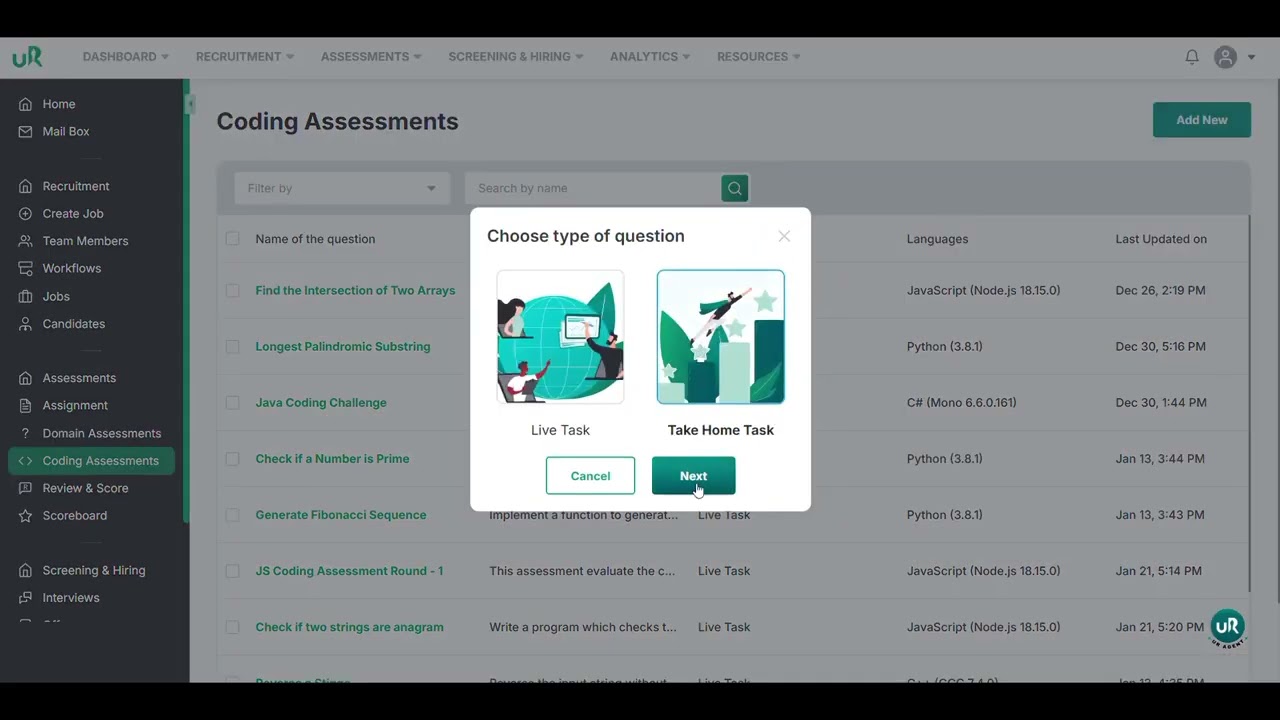Viewport: 1280px width, 720px height.
Task: Open the user profile avatar menu
Action: coord(1225,57)
